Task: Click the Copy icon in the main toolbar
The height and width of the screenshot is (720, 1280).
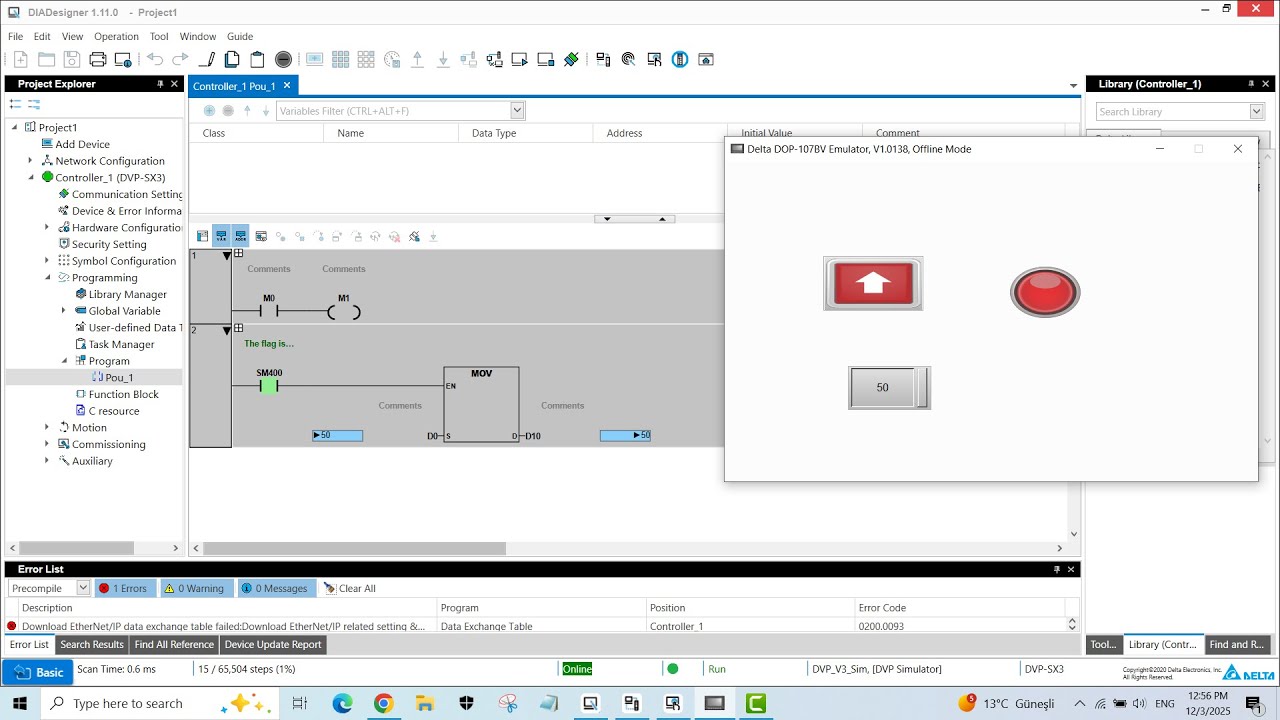Action: (x=232, y=59)
